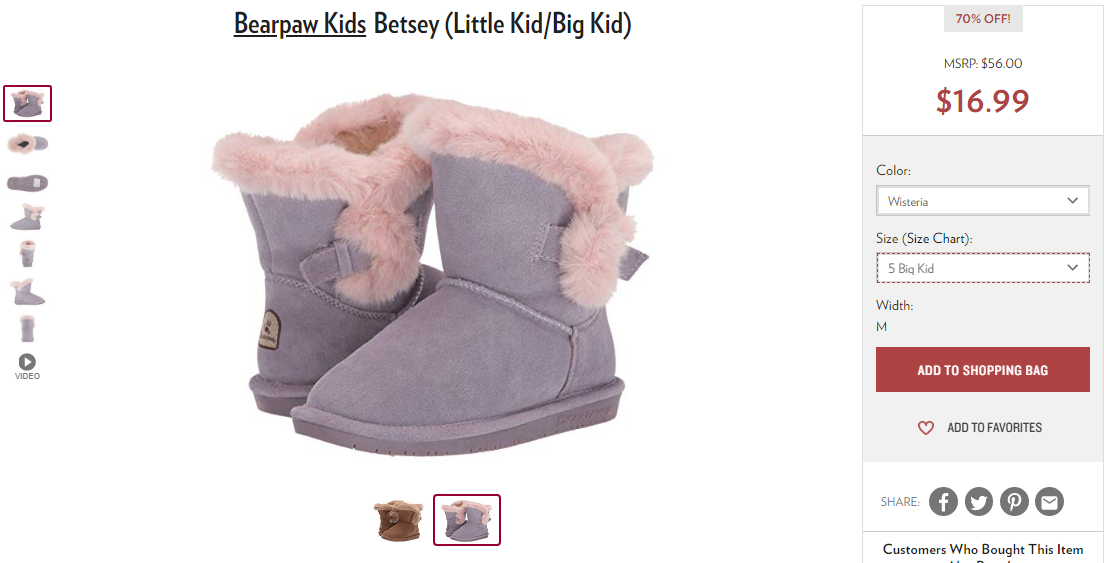Click the heart icon for favorites
This screenshot has height=563, width=1104.
click(925, 428)
